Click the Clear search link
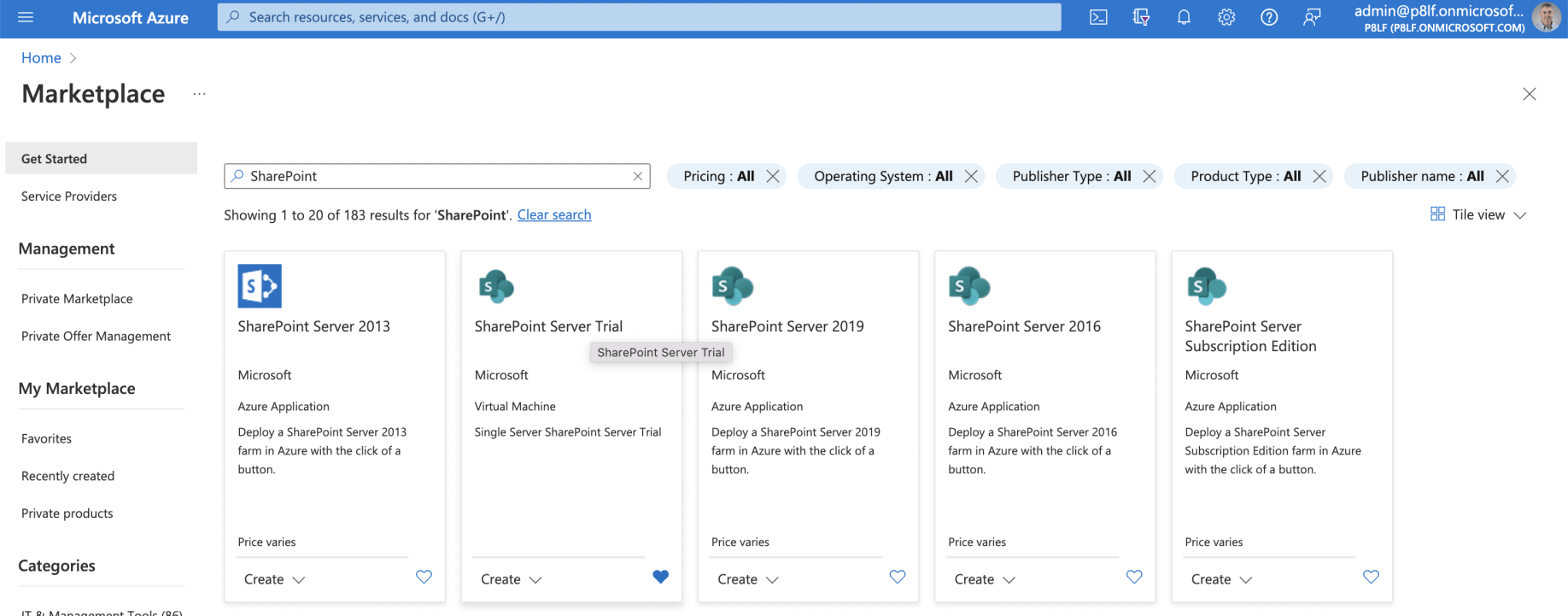Image resolution: width=1568 pixels, height=616 pixels. pyautogui.click(x=553, y=214)
